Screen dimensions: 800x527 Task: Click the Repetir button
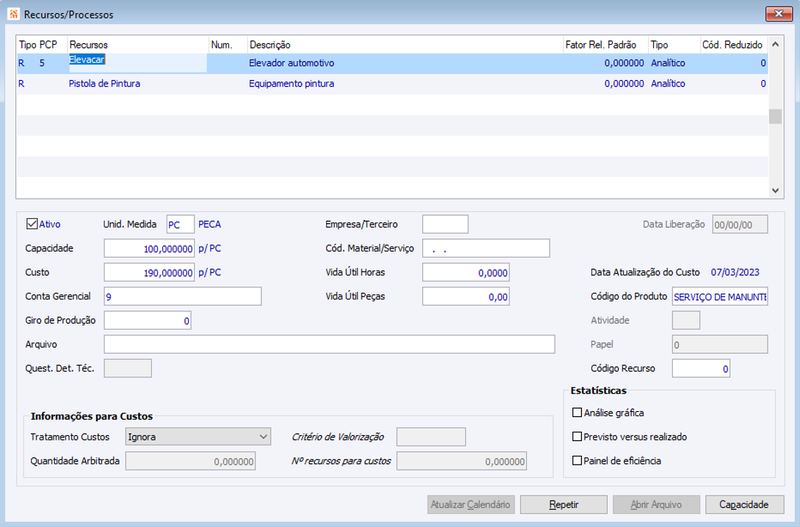[564, 505]
